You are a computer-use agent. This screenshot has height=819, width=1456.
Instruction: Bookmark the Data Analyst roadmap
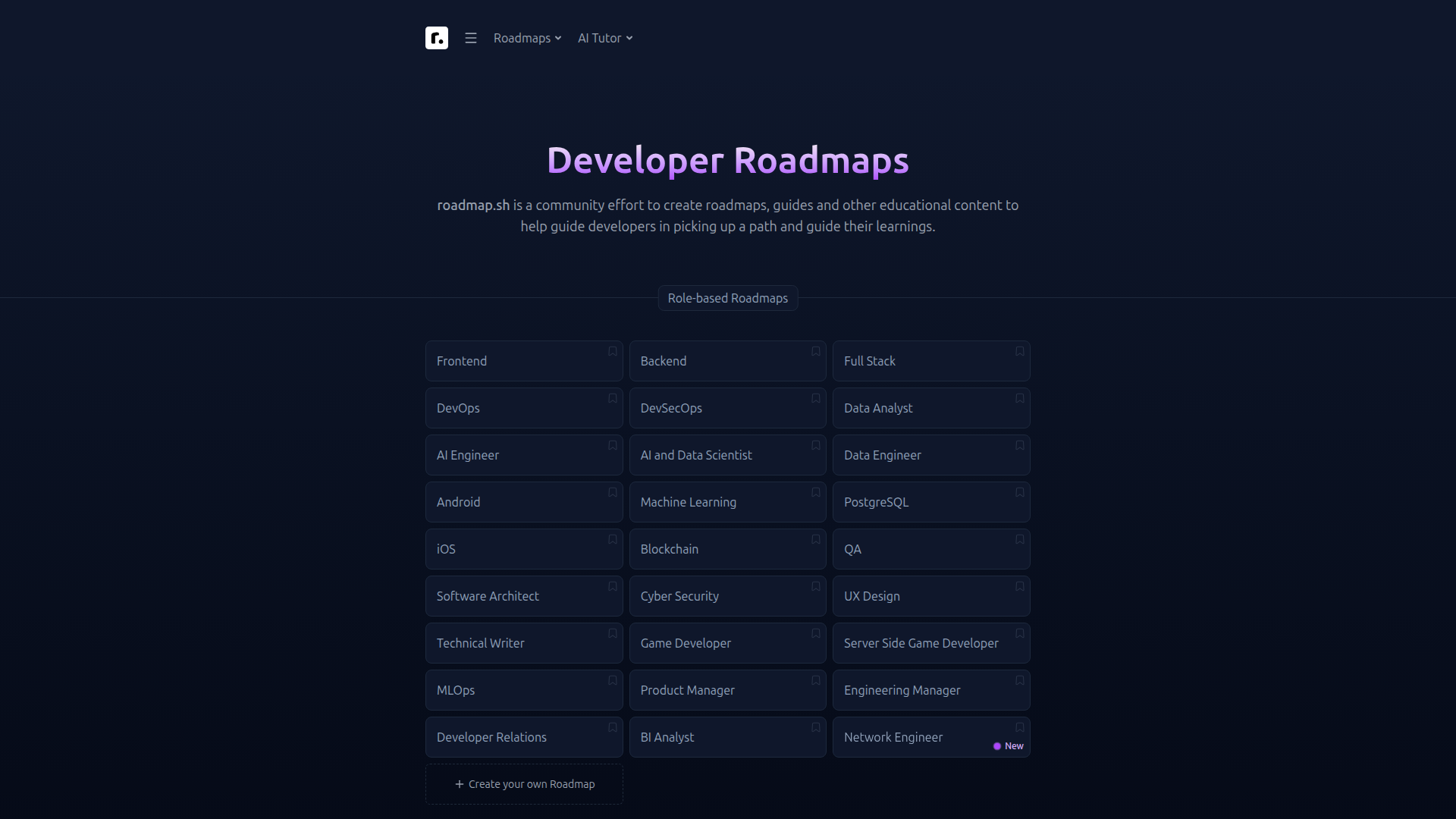[x=1020, y=398]
